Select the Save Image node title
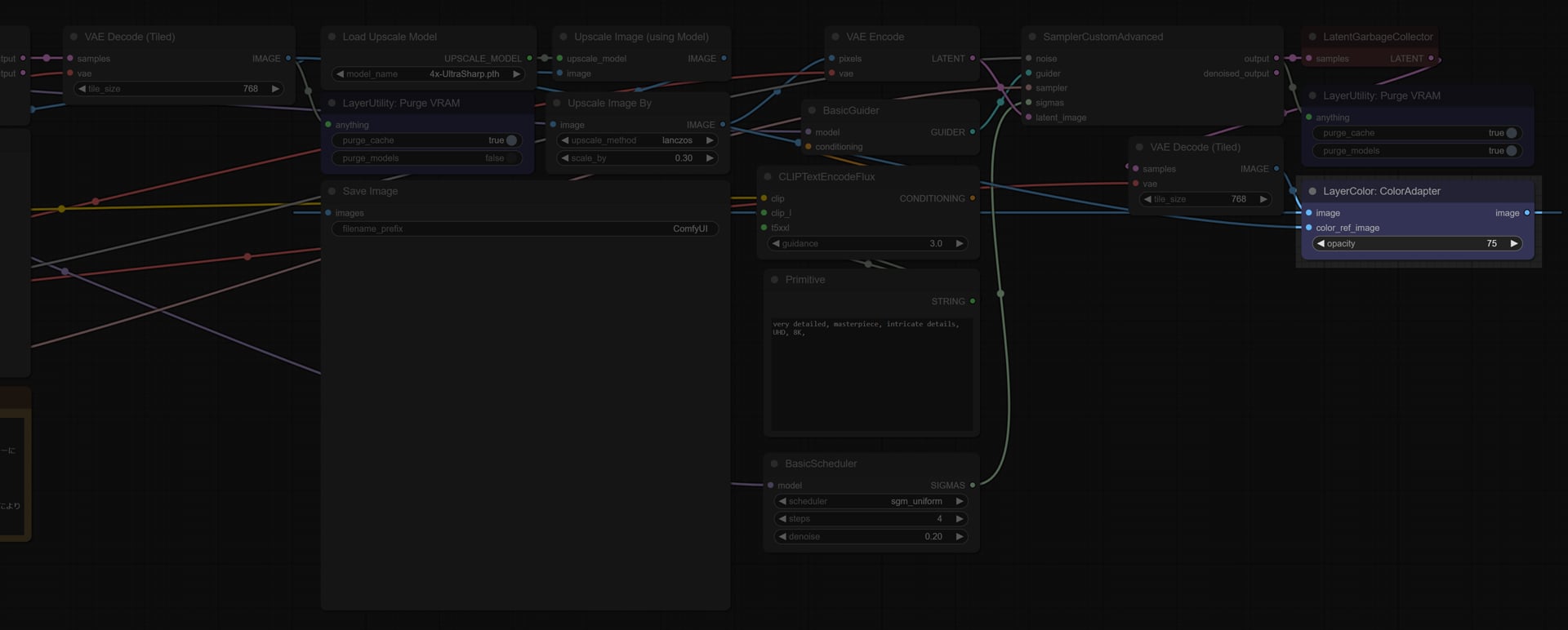 (x=370, y=191)
